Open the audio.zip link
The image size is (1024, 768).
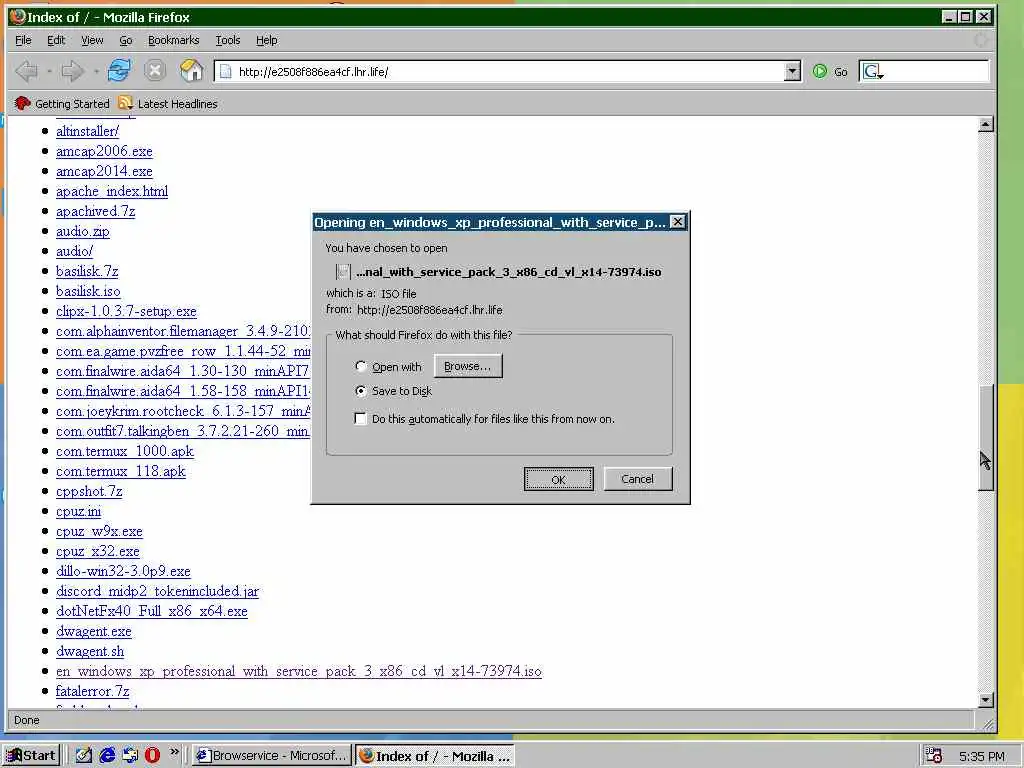point(83,231)
